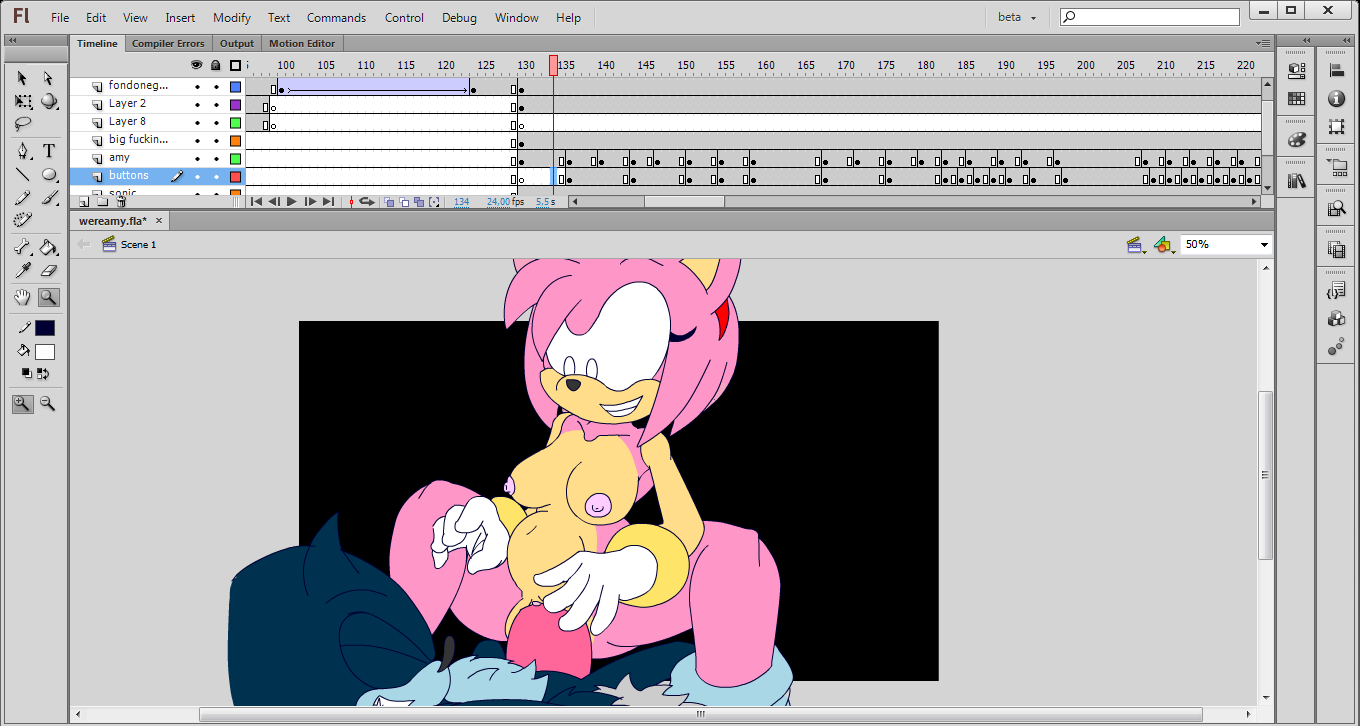Select the Lasso tool

coord(22,125)
